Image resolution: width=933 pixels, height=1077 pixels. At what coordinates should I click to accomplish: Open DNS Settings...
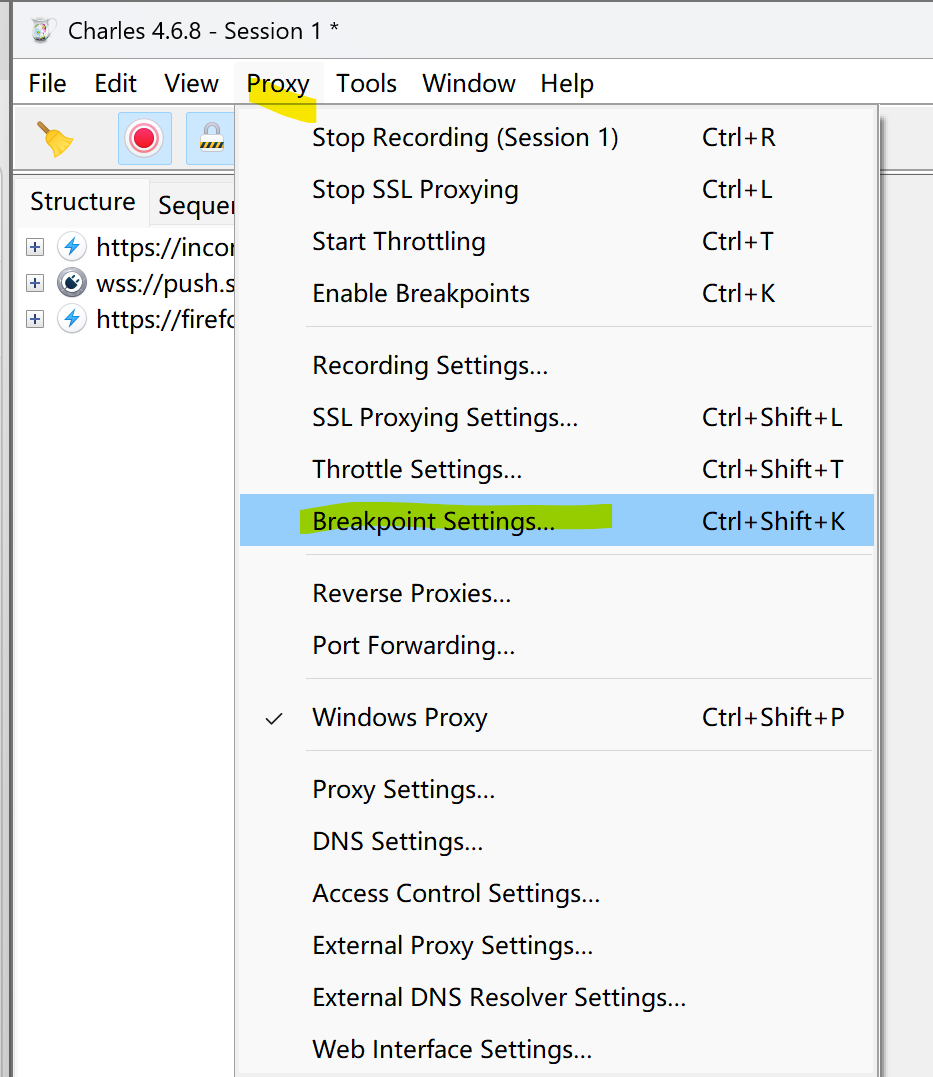pyautogui.click(x=557, y=842)
